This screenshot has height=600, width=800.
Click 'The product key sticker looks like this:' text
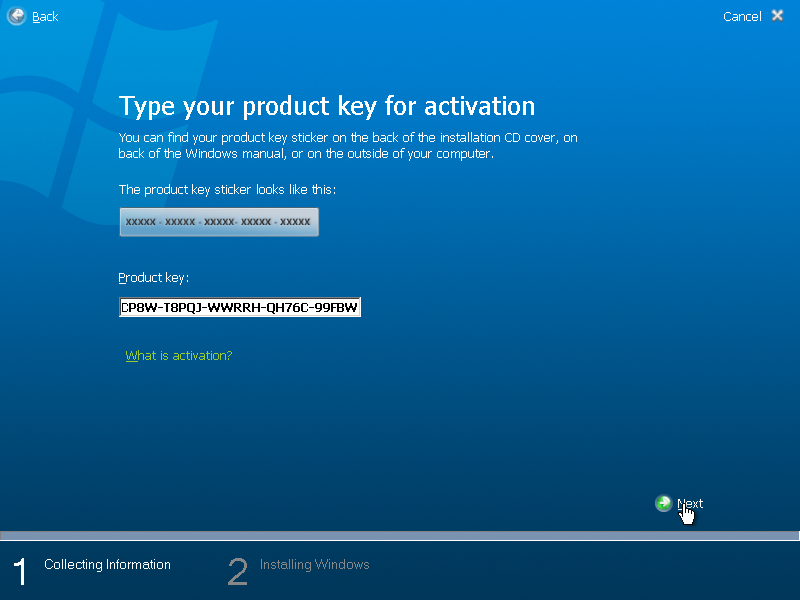(227, 190)
